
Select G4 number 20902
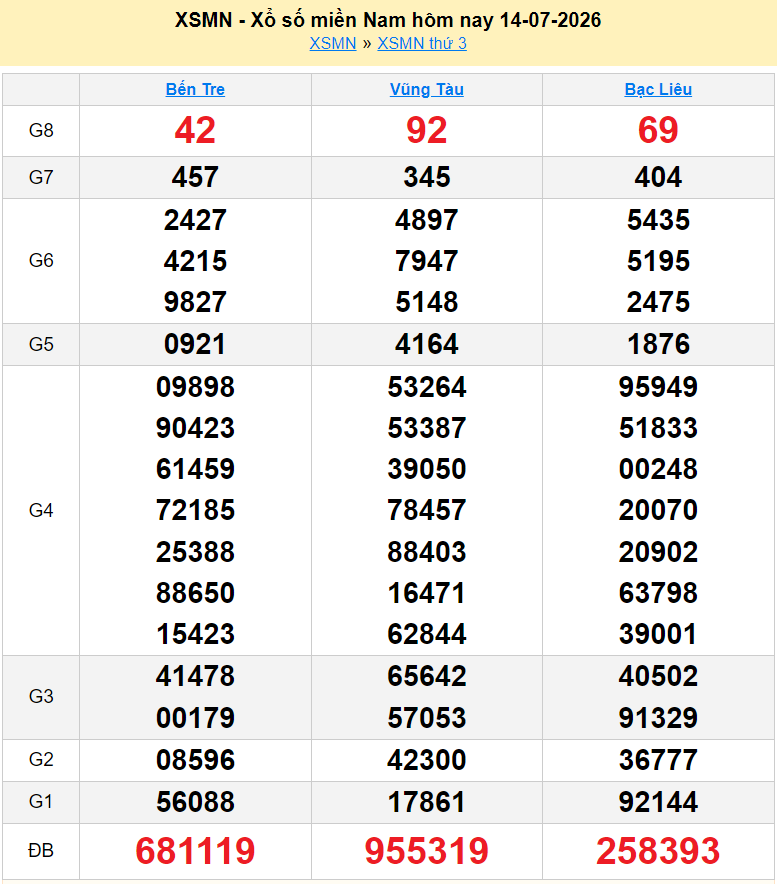pos(658,552)
